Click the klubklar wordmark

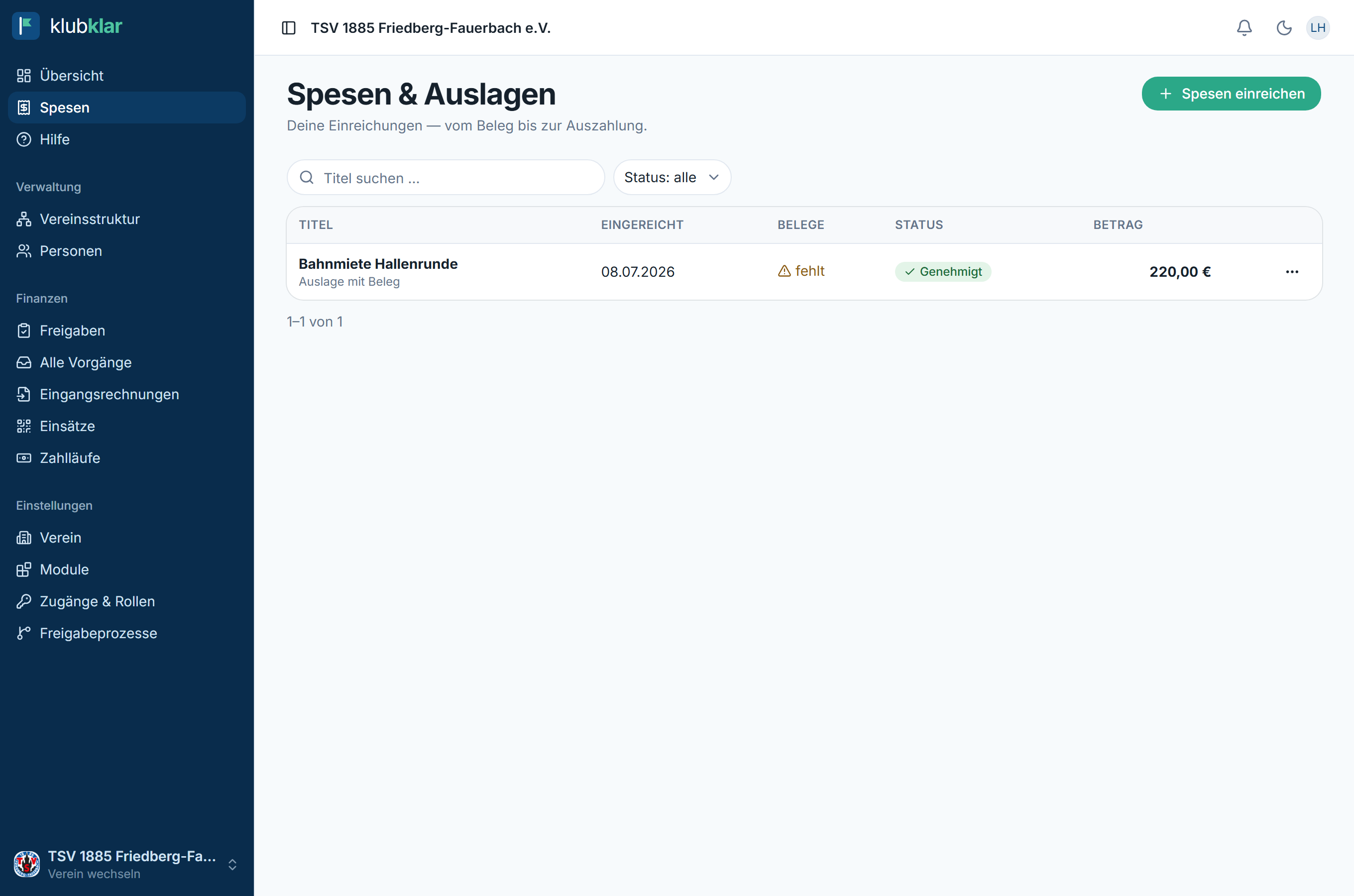(x=86, y=26)
